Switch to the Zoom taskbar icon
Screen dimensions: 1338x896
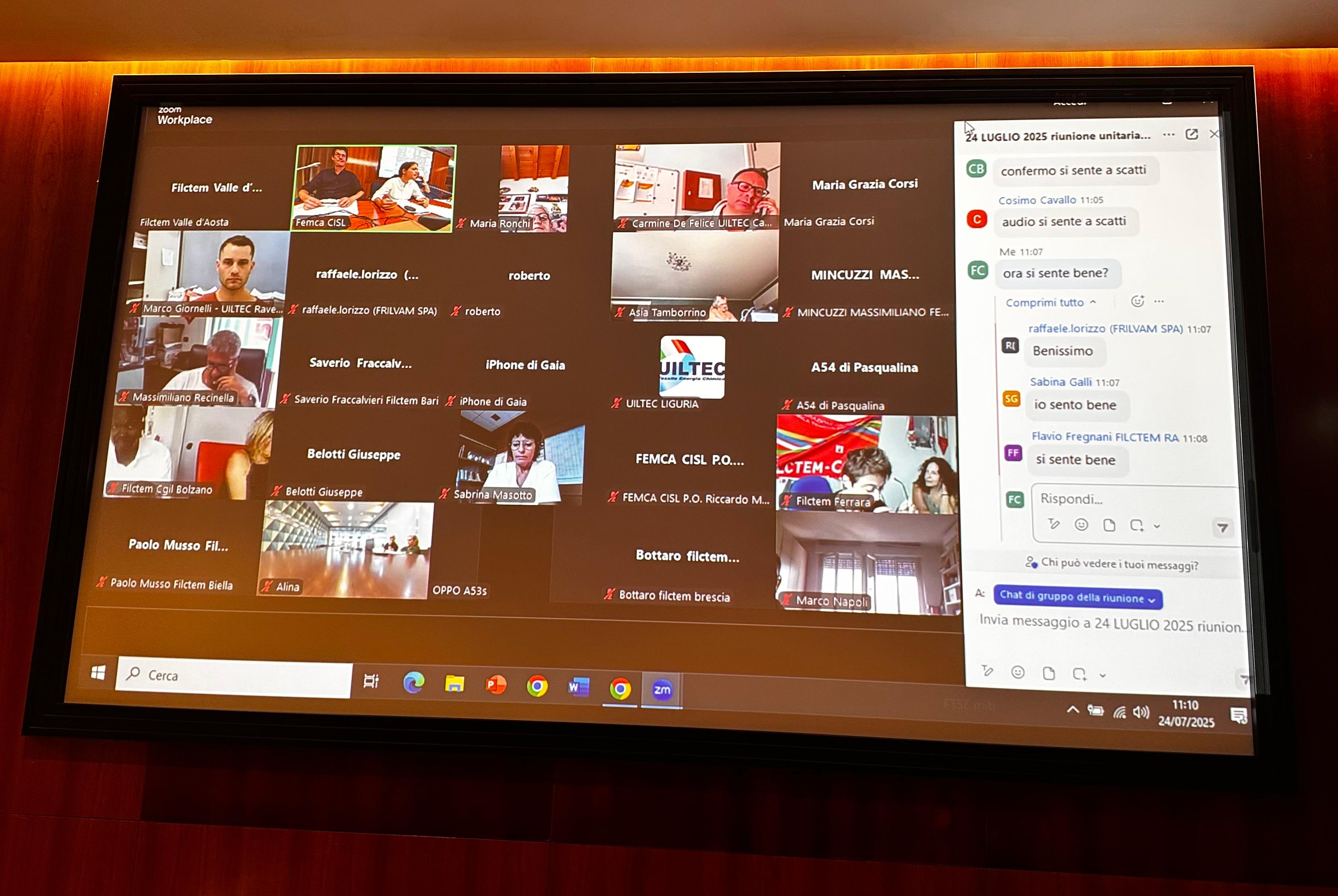(x=662, y=690)
